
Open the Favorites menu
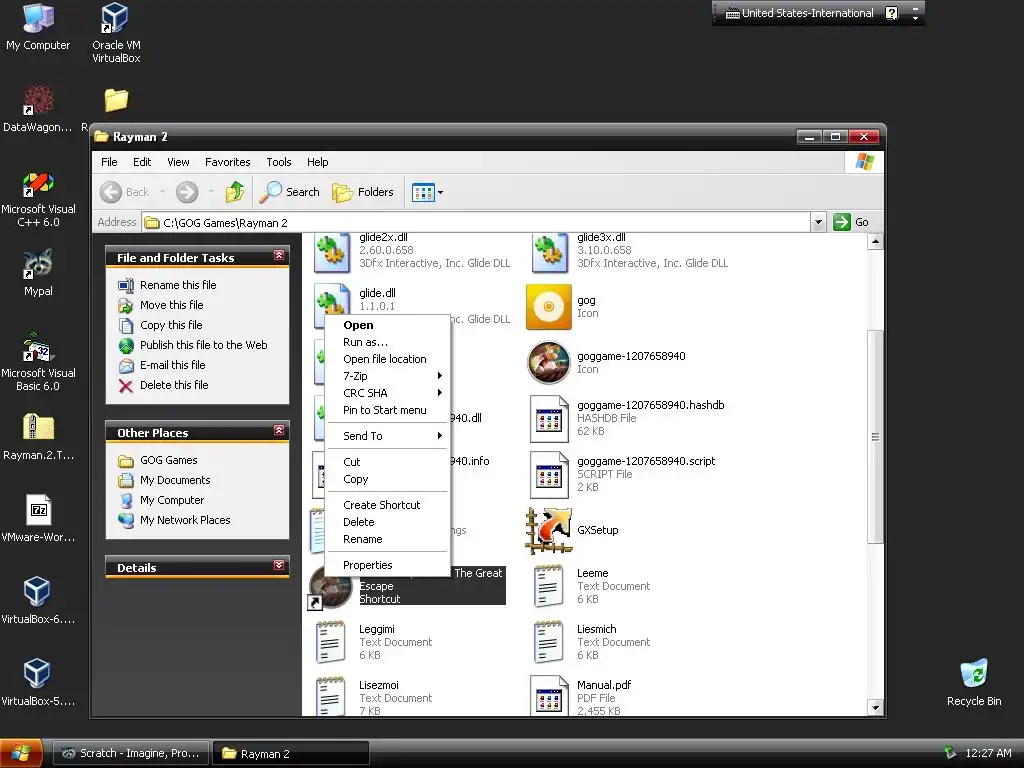pos(227,162)
